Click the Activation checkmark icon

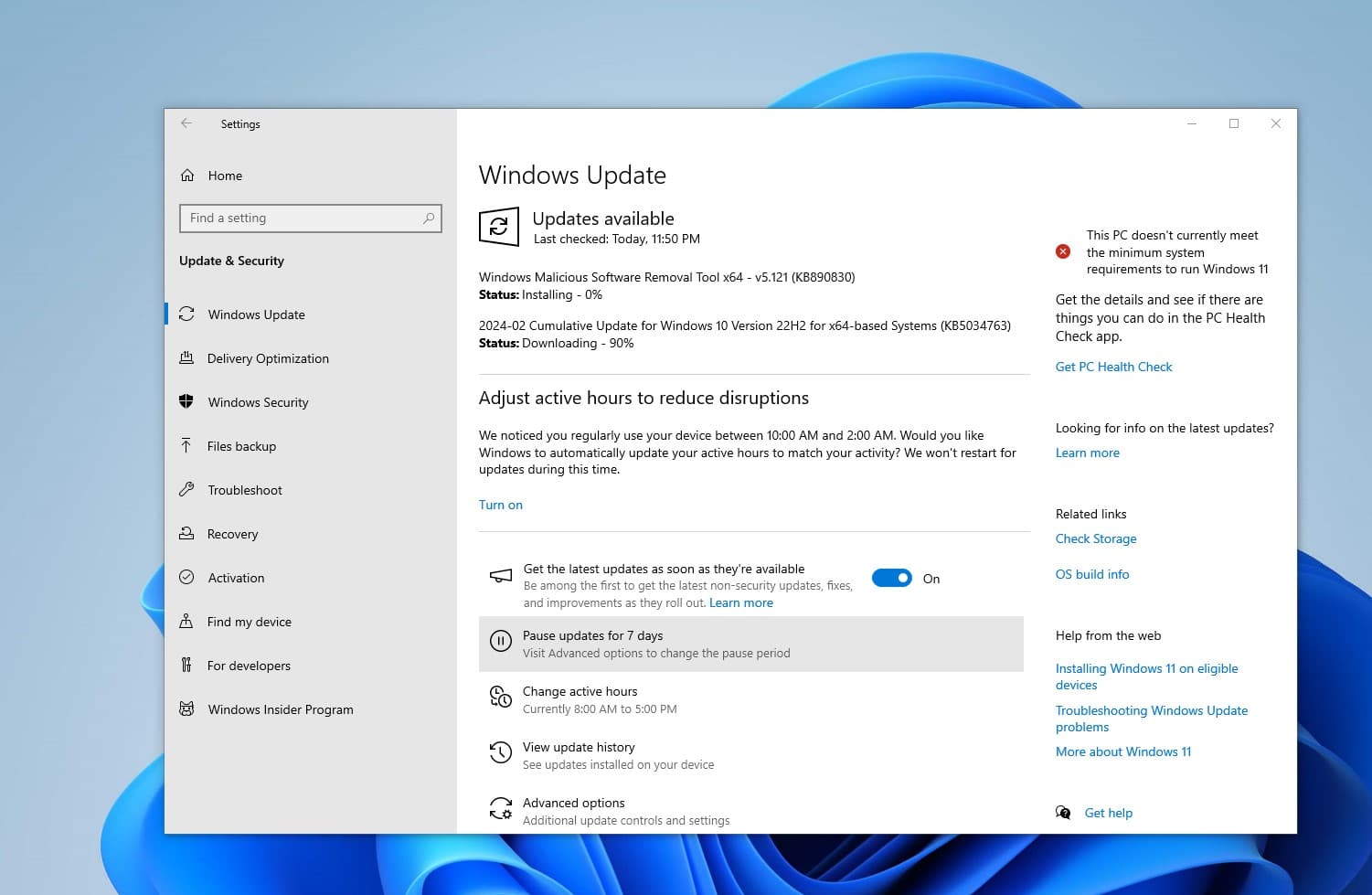[186, 577]
